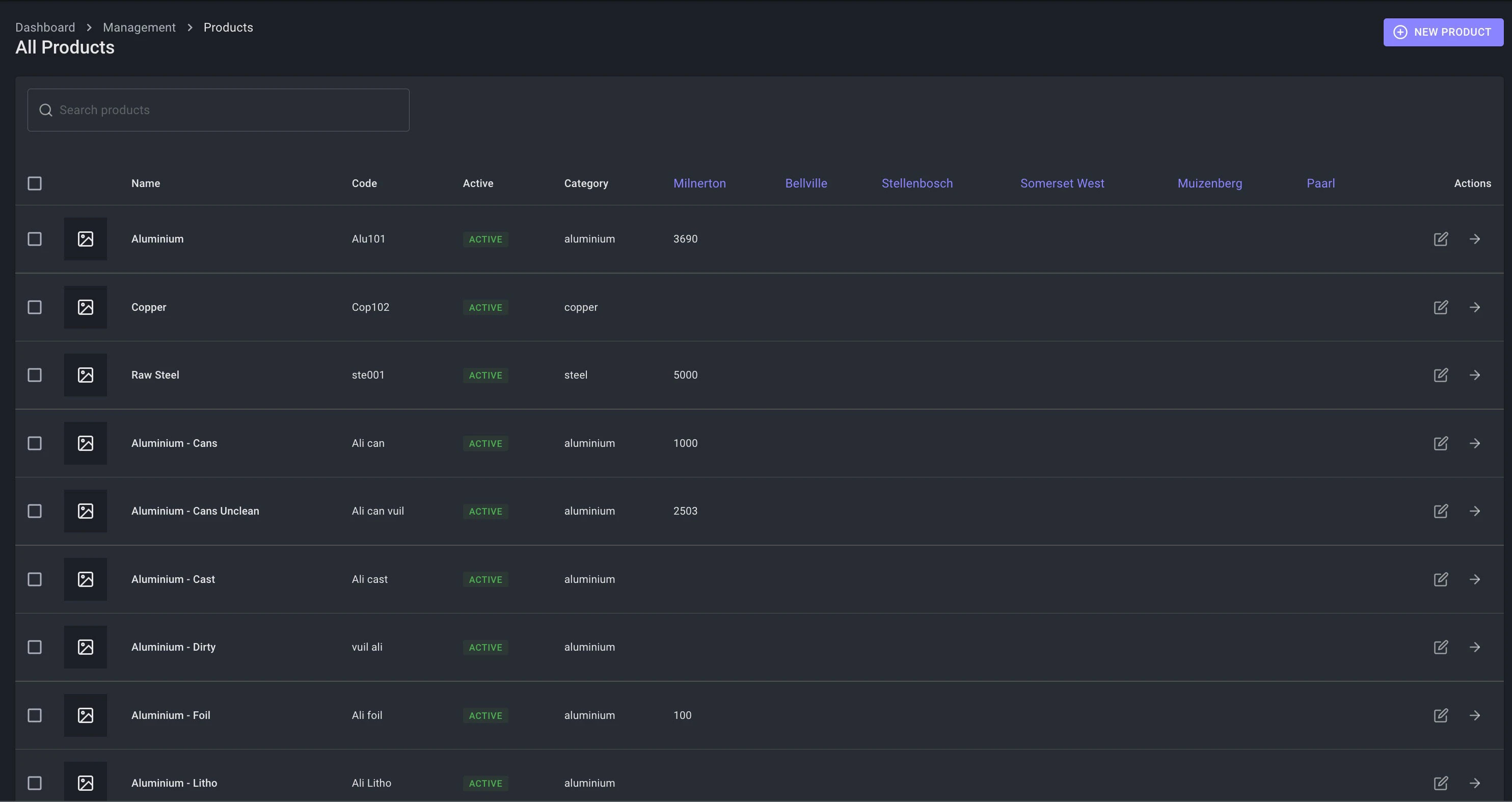Viewport: 1512px width, 802px height.
Task: Click Somerset West column header
Action: [1062, 183]
